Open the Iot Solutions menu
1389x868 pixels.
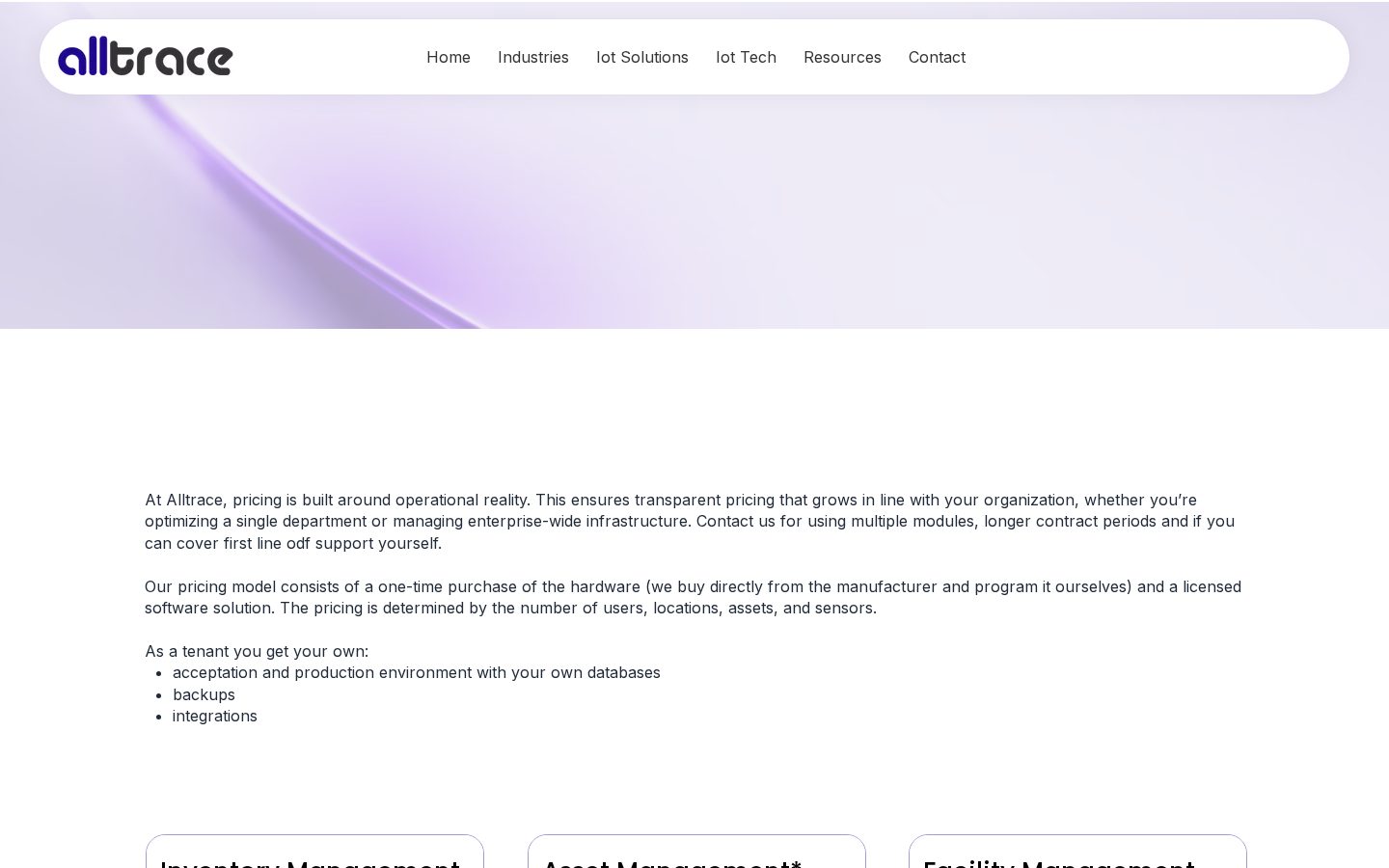click(642, 57)
